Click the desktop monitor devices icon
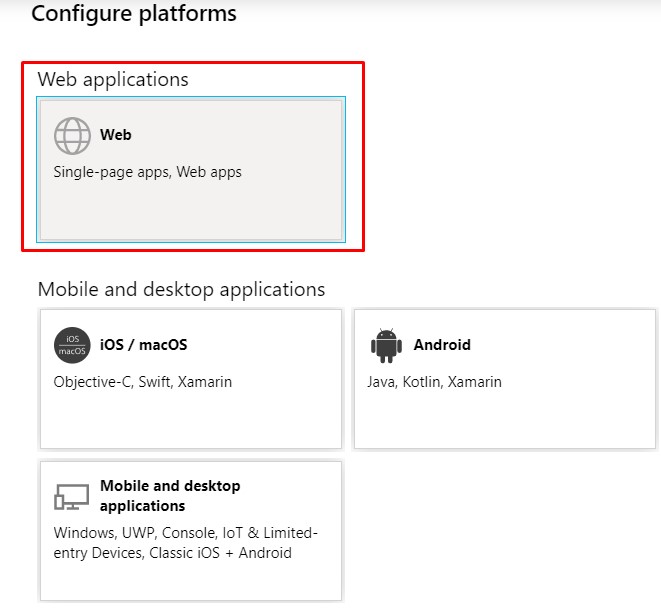 pyautogui.click(x=72, y=496)
